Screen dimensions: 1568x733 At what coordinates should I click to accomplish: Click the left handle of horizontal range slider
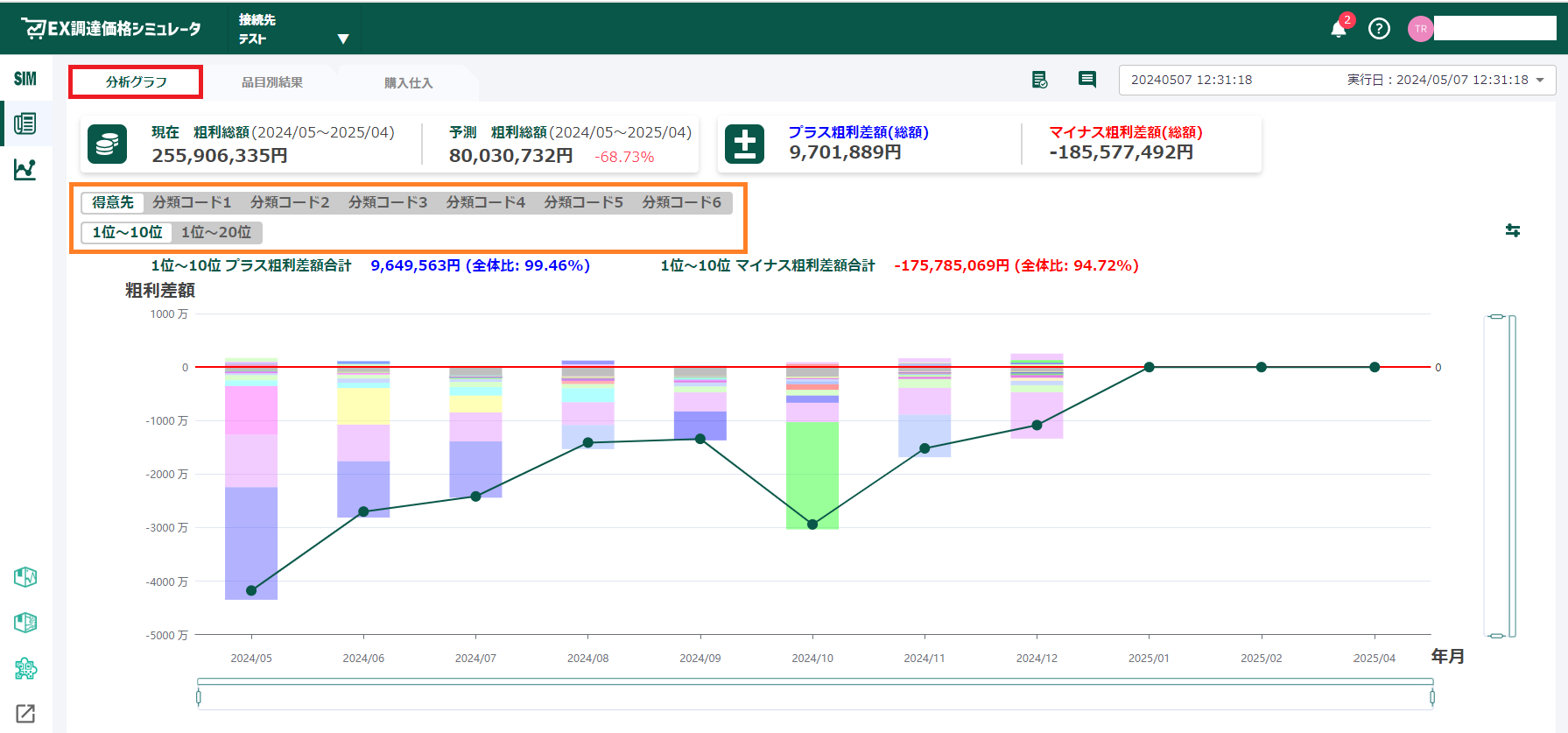pyautogui.click(x=199, y=697)
